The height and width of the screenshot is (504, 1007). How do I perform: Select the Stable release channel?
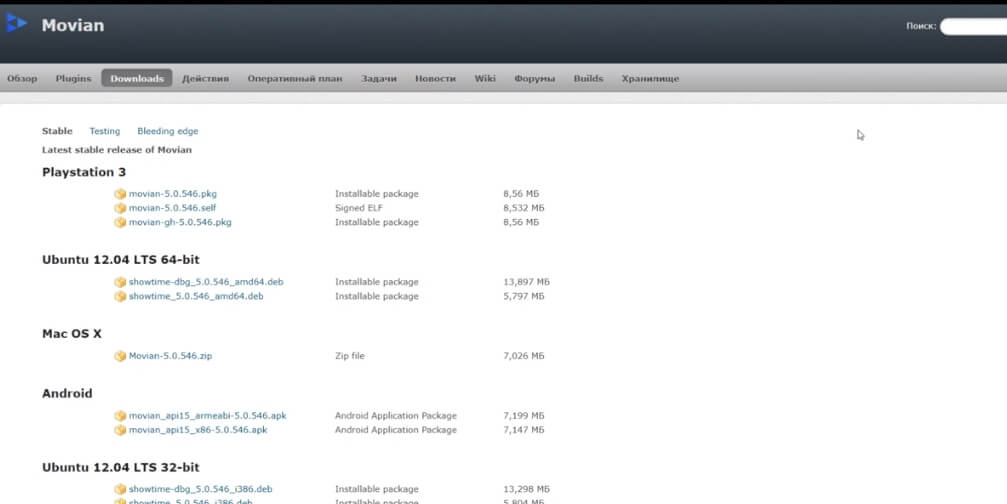pos(57,131)
